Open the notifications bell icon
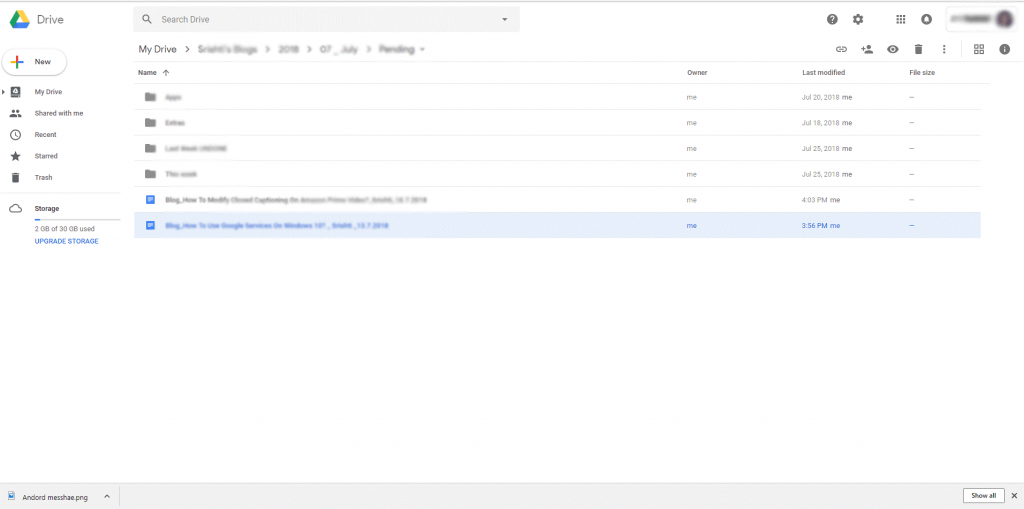Viewport: 1024px width, 509px height. (x=926, y=20)
